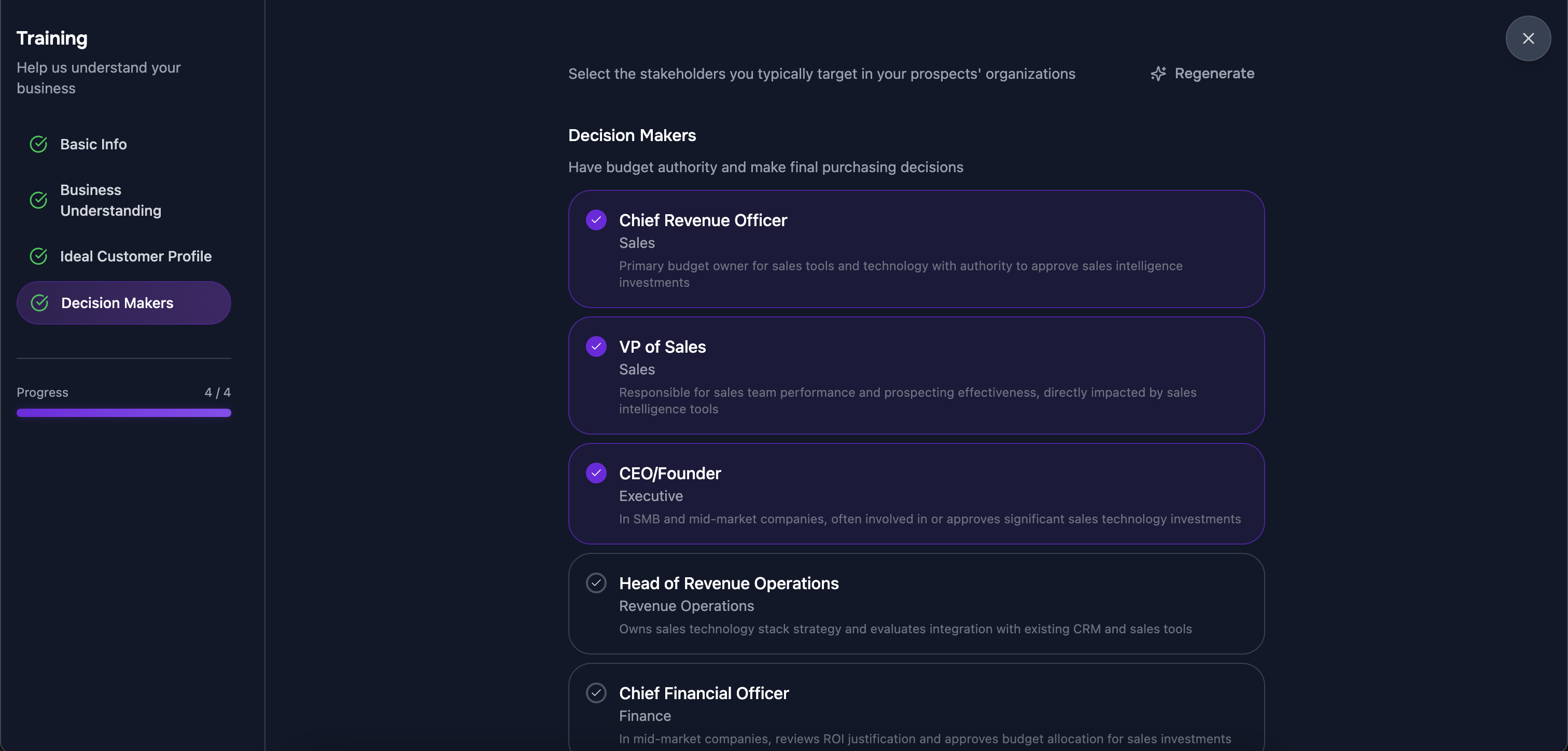The image size is (1568, 751).
Task: Open the Ideal Customer Profile step
Action: 135,256
